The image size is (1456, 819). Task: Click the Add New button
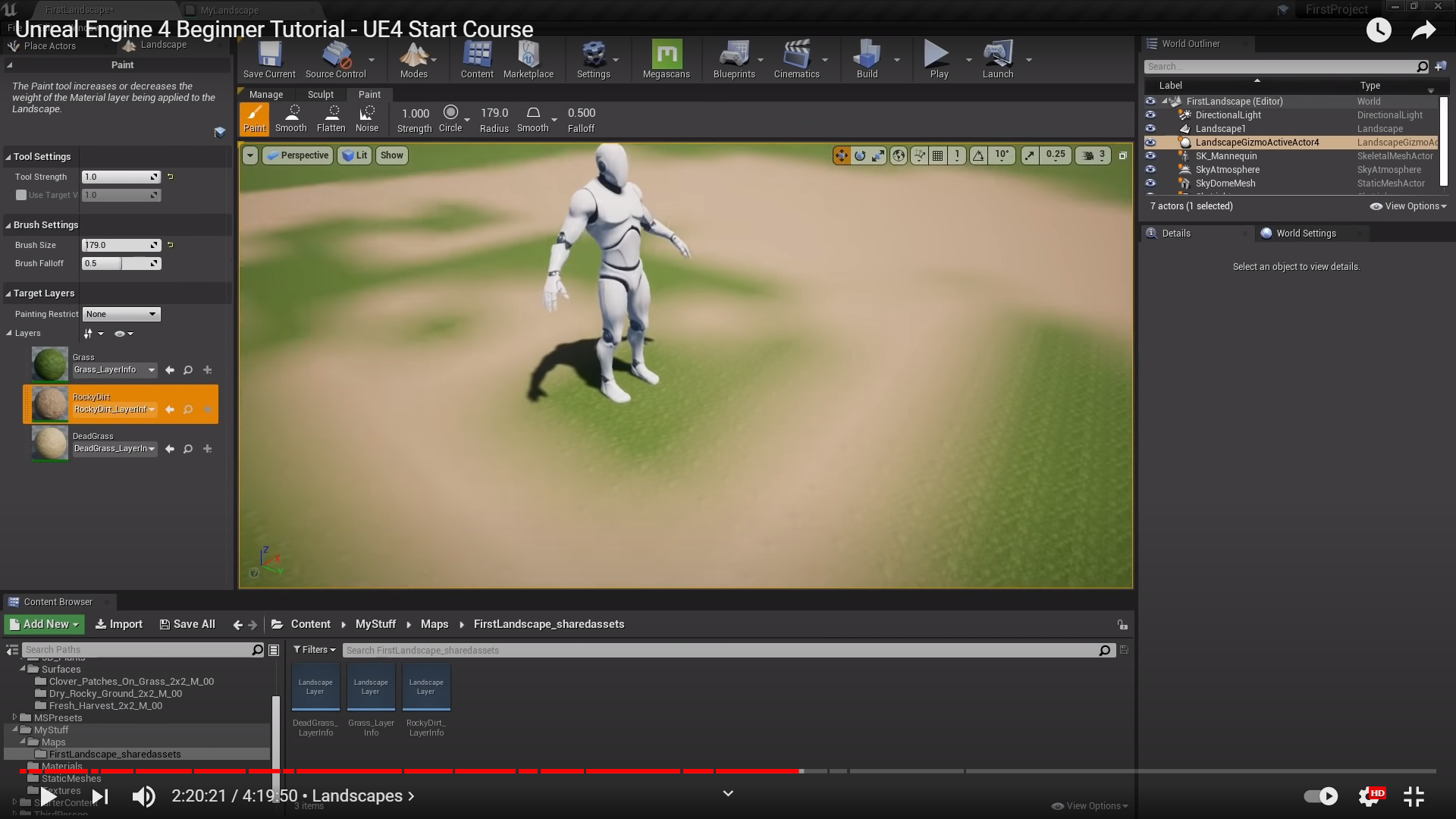[x=44, y=624]
